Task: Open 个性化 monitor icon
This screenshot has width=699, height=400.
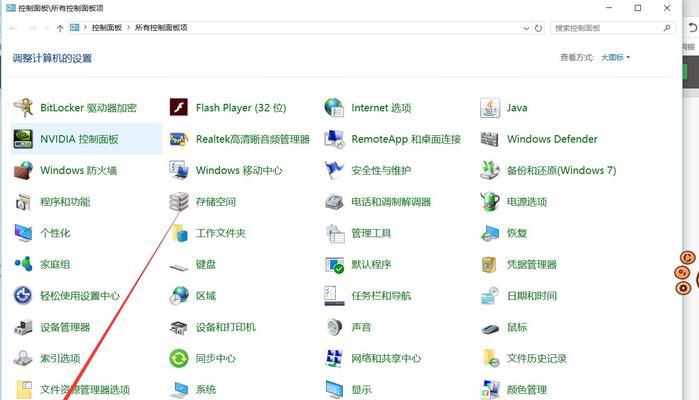Action: point(23,233)
